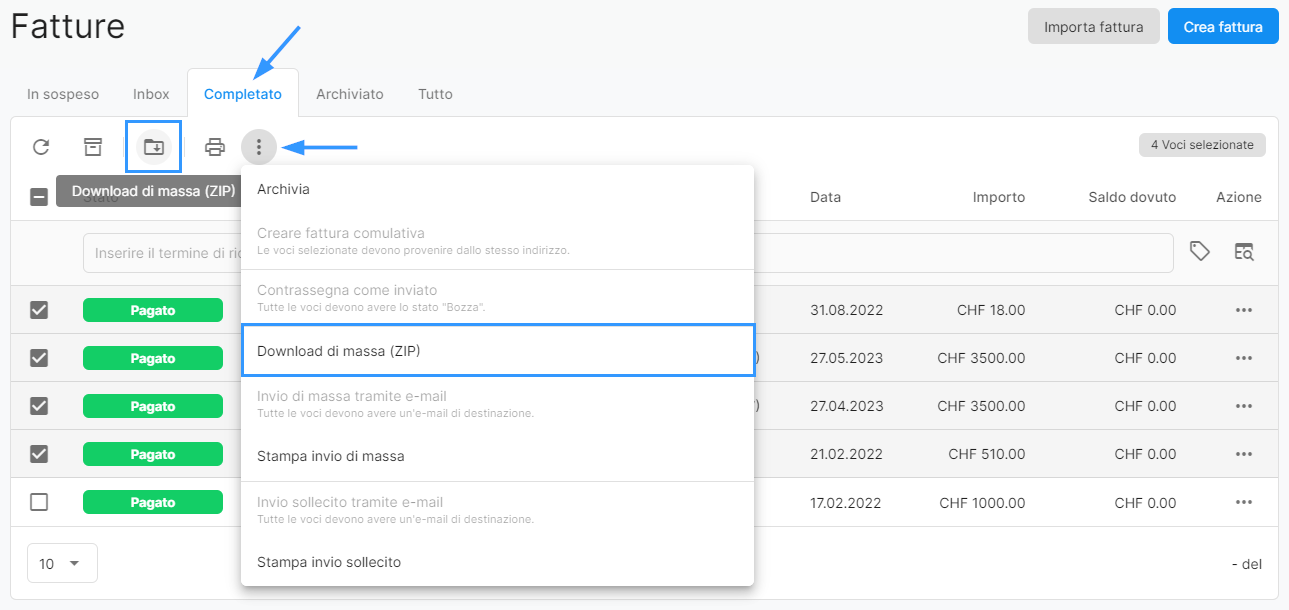This screenshot has width=1289, height=610.
Task: Uncheck the invoice dated 31.08.2022
Action: (x=39, y=310)
